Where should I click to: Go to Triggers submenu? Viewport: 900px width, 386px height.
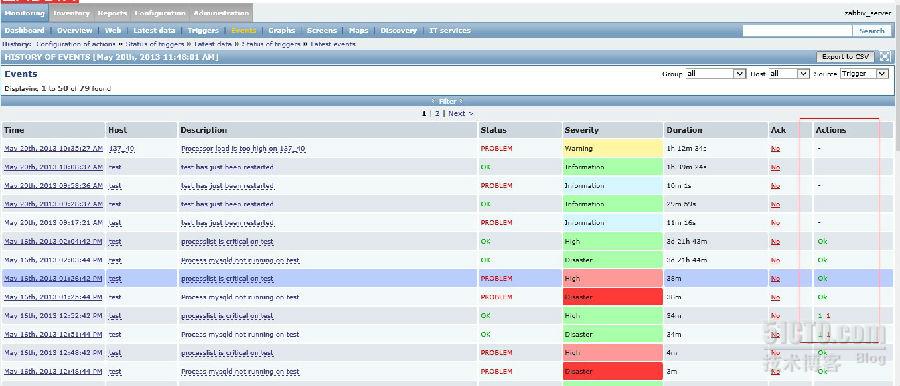pos(203,30)
